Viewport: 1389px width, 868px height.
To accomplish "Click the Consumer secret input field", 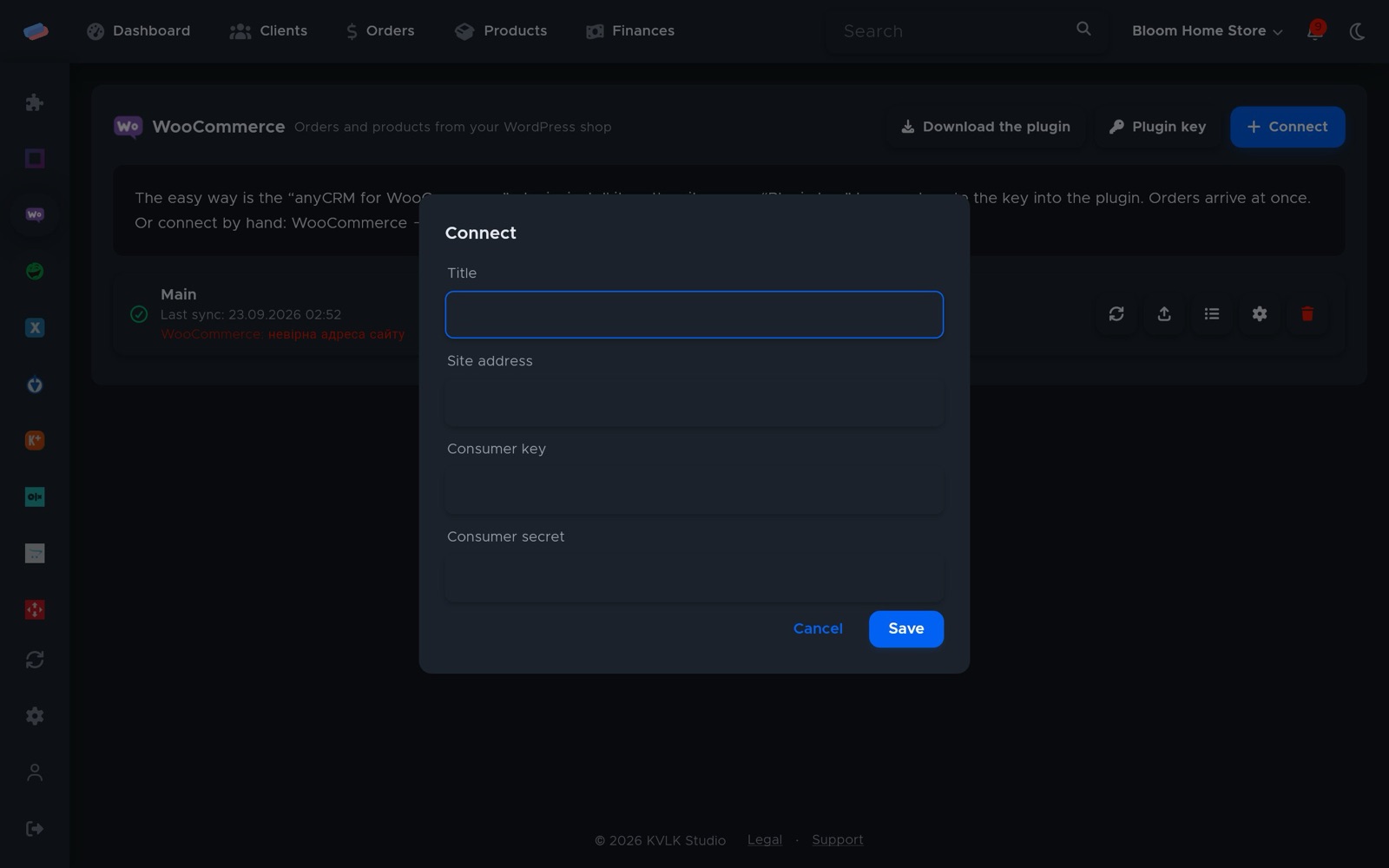I will (694, 578).
